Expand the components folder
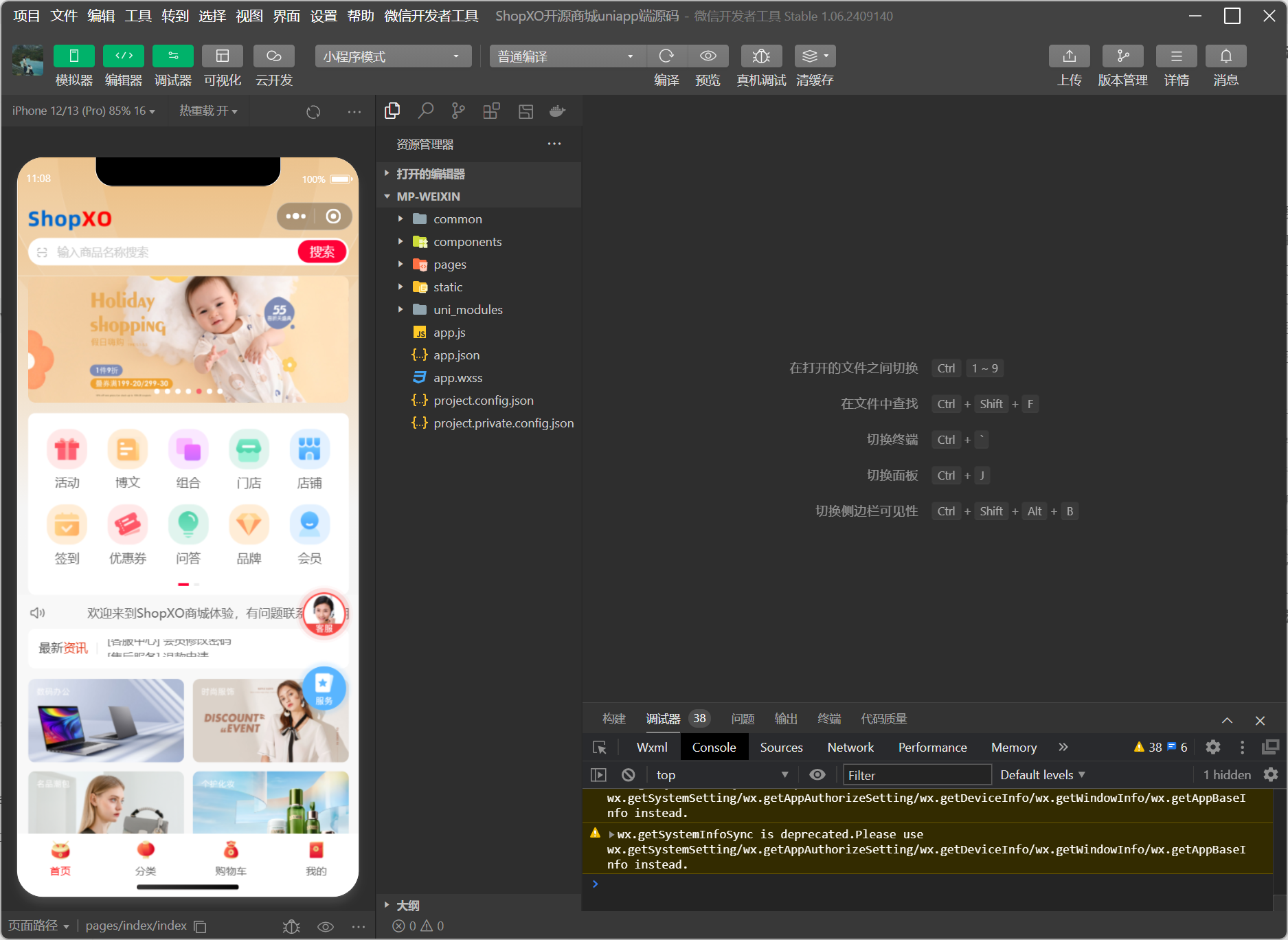1288x940 pixels. click(479, 242)
